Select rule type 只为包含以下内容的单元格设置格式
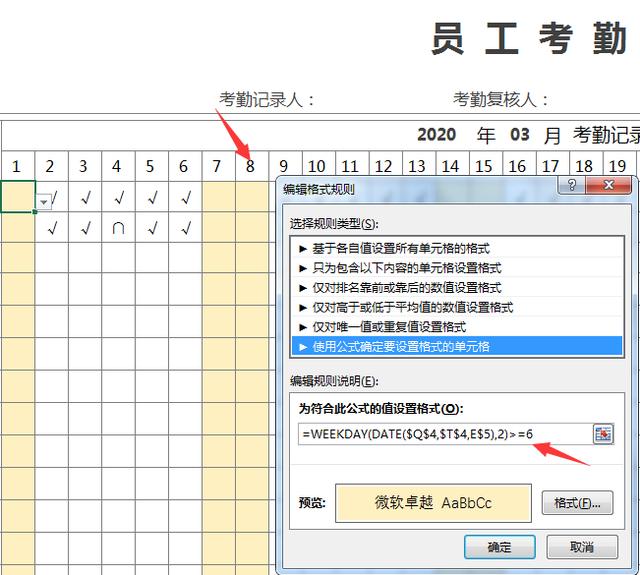640x575 pixels. point(457,268)
